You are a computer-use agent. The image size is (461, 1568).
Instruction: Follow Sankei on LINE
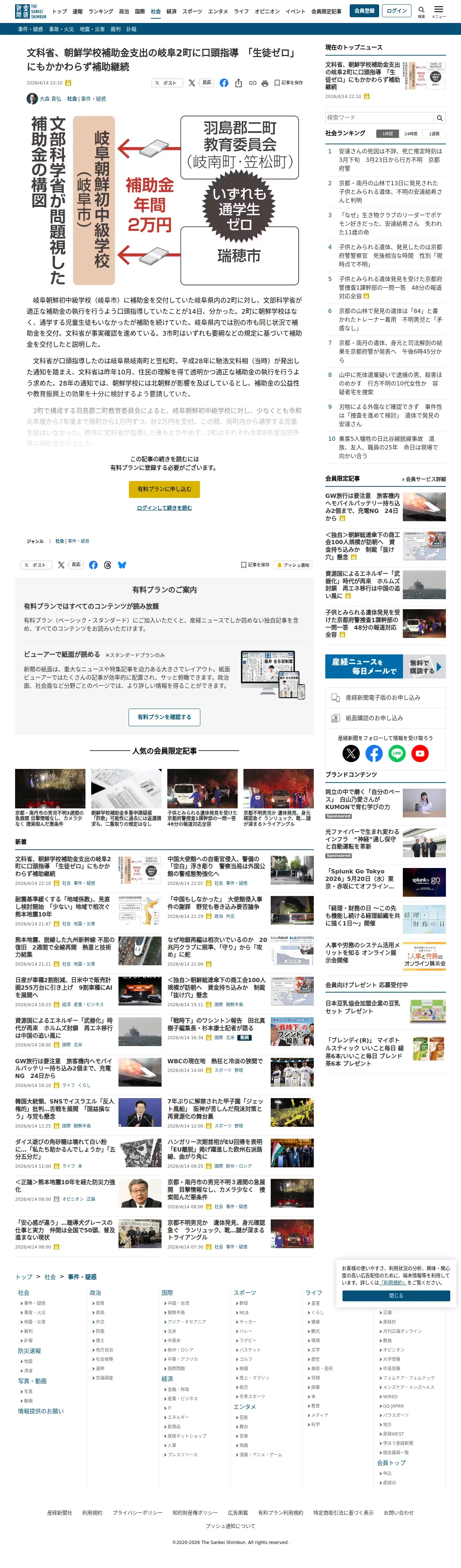pos(397,753)
